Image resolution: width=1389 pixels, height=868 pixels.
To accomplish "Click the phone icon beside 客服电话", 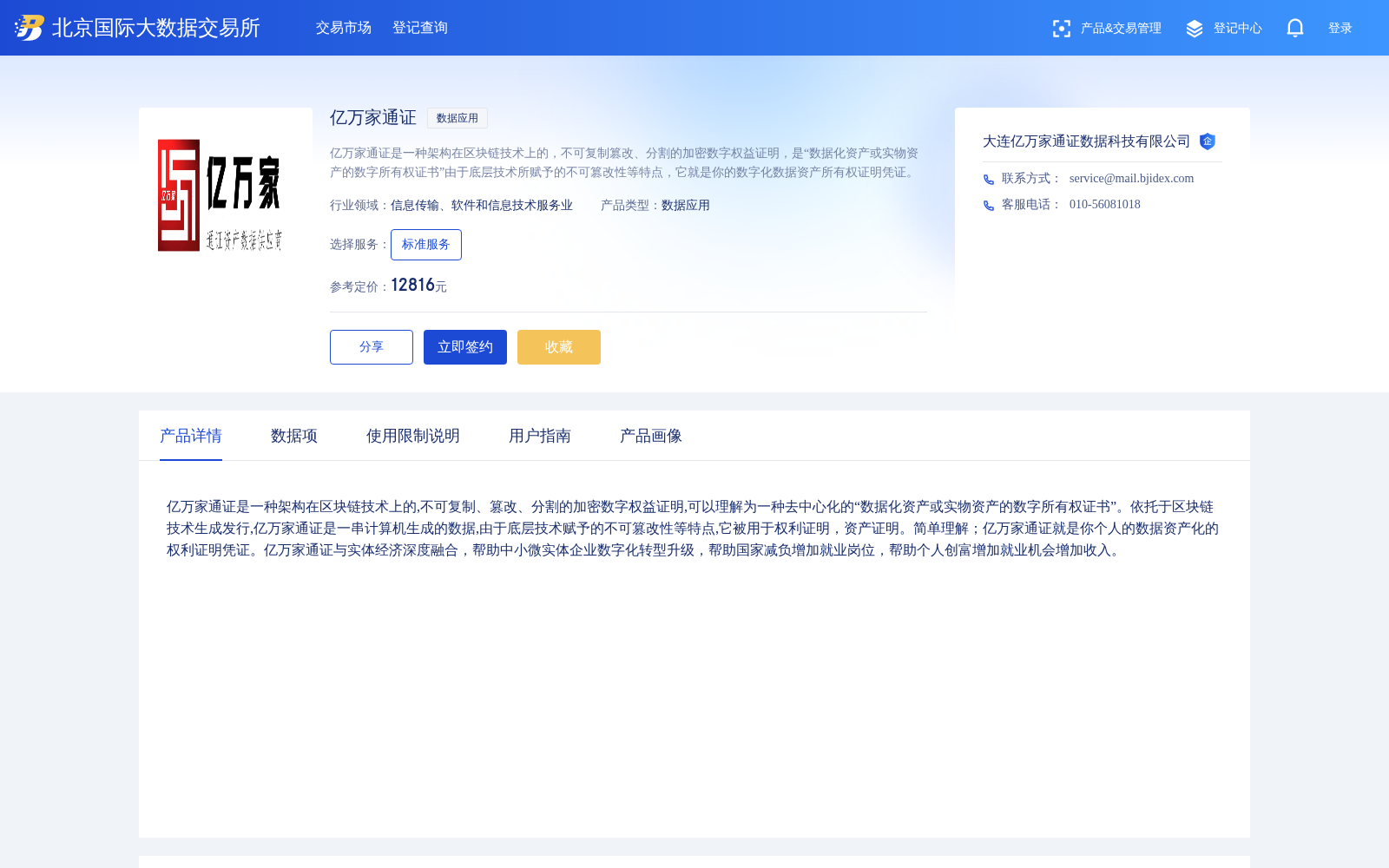I will [989, 206].
